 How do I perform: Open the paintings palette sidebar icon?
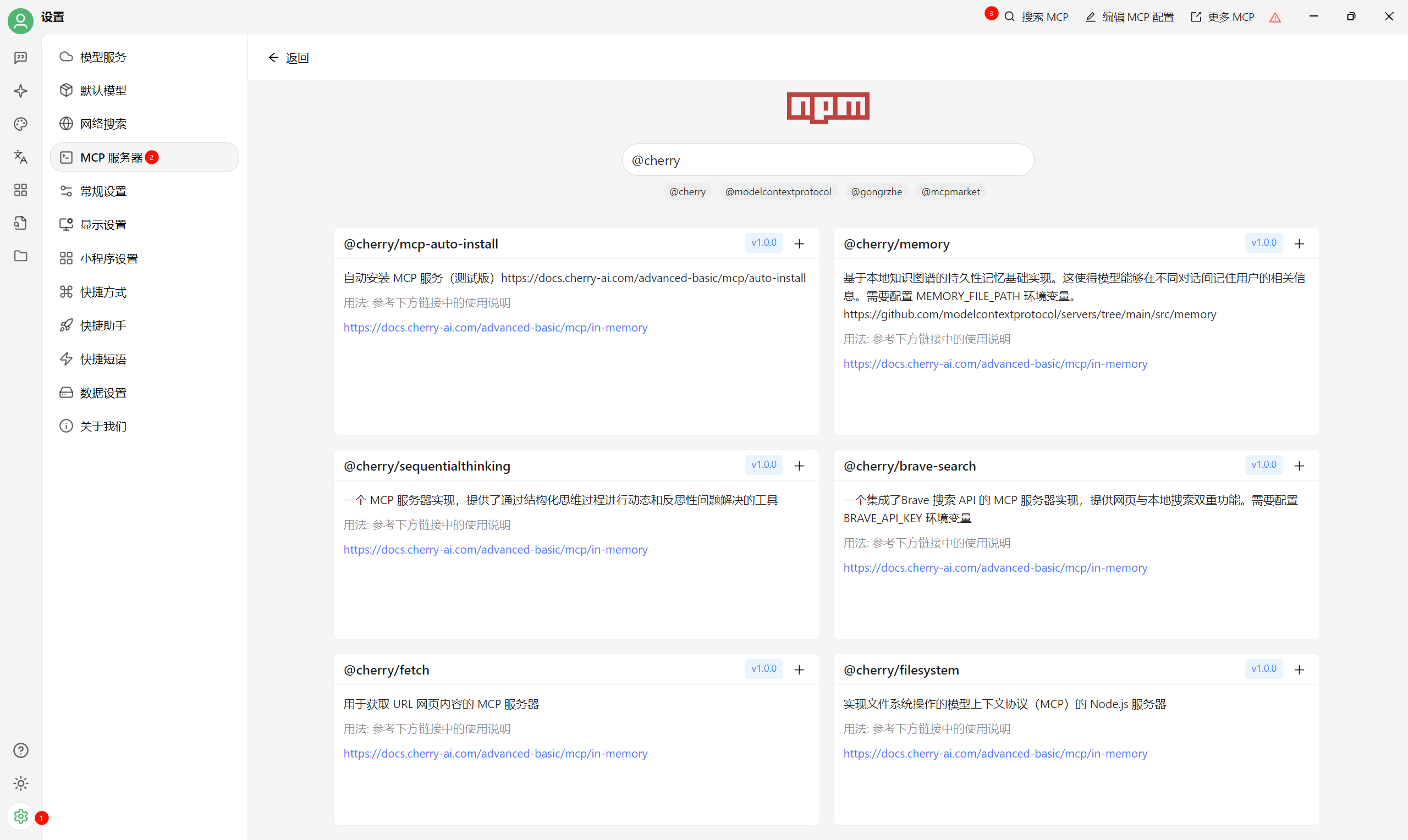click(x=20, y=124)
